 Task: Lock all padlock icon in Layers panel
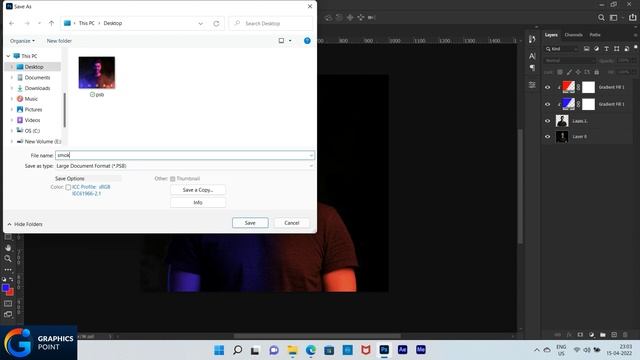tap(596, 72)
